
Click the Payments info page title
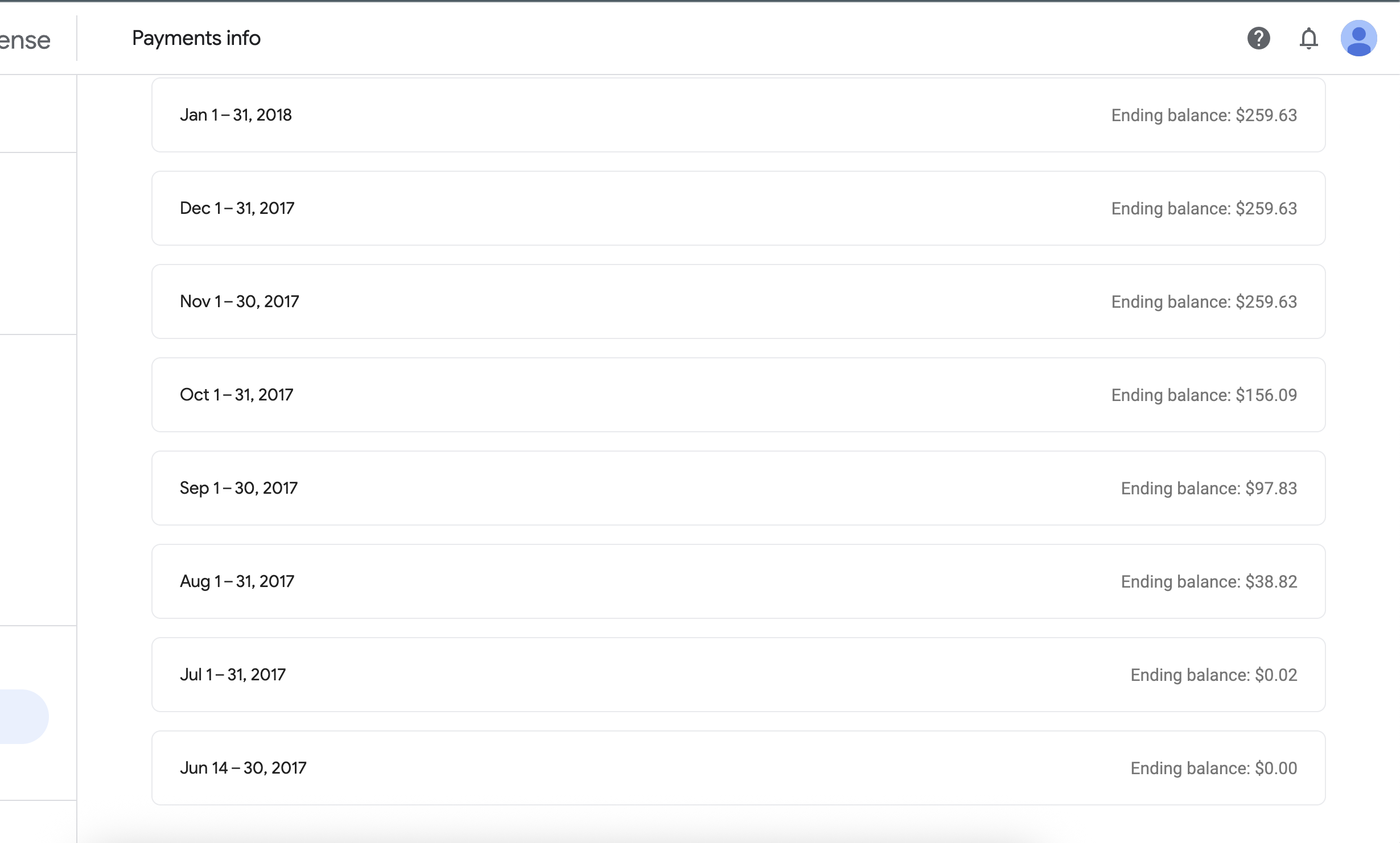[196, 38]
